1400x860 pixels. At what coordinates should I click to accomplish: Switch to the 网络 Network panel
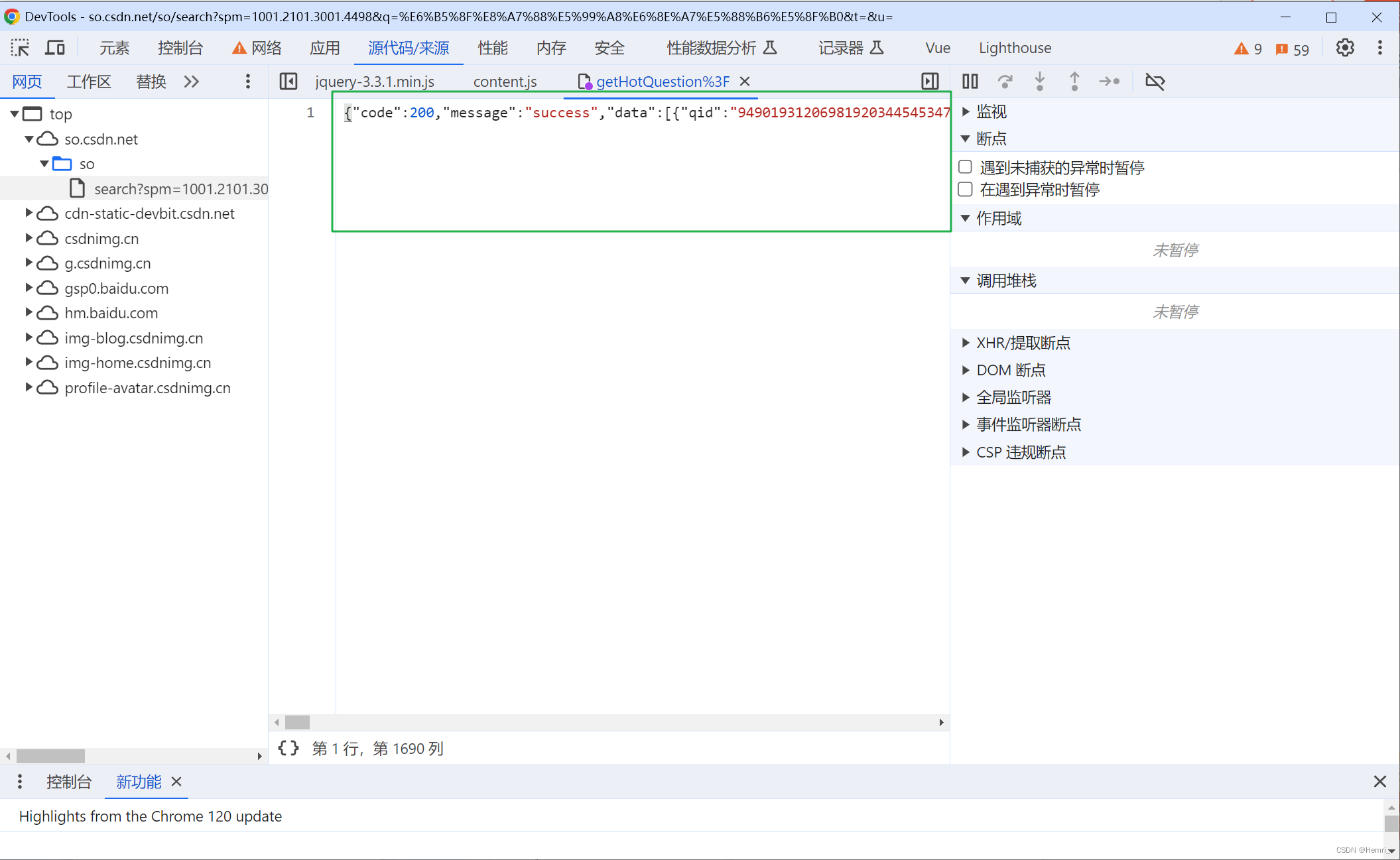(x=257, y=48)
